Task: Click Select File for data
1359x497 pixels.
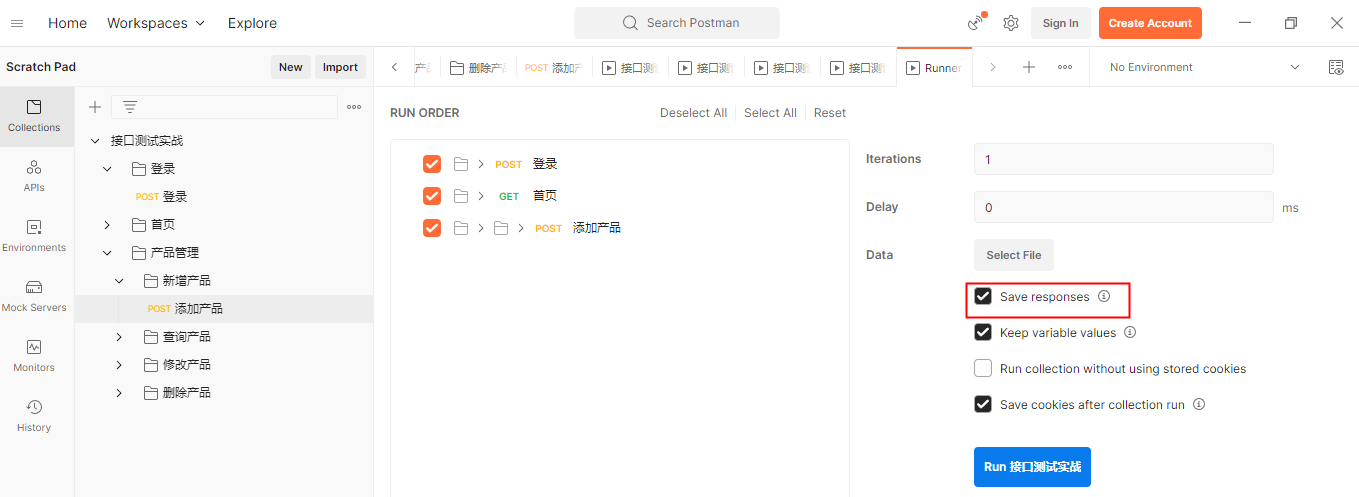Action: [x=1013, y=255]
